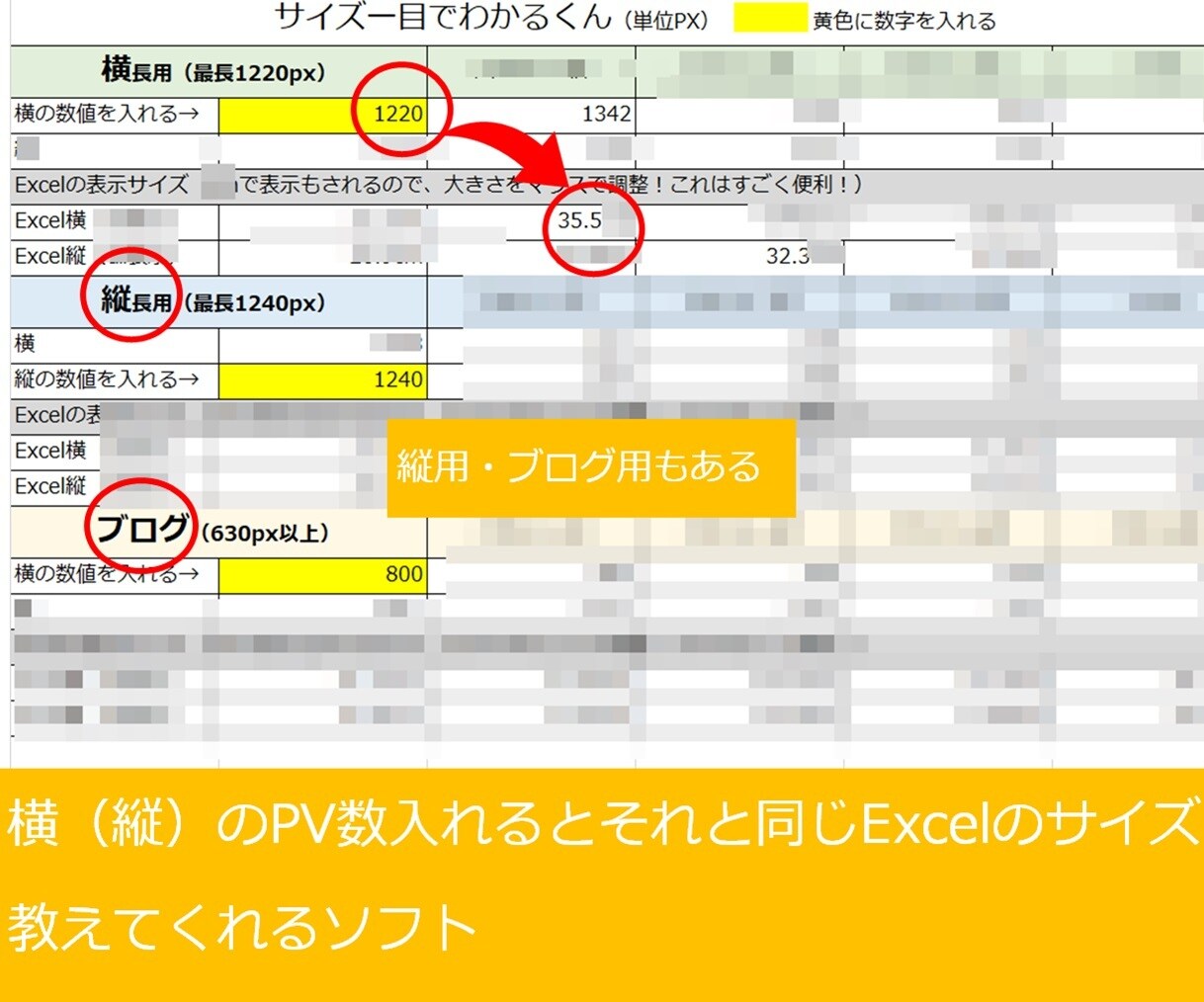1204x1002 pixels.
Task: Click the title サイズ一目でわかるくん
Action: point(443,18)
